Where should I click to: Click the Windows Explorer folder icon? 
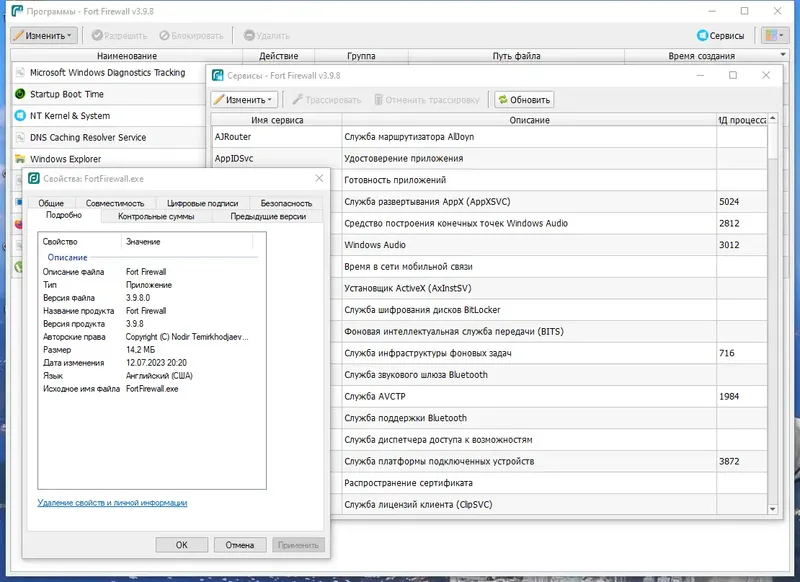click(20, 159)
